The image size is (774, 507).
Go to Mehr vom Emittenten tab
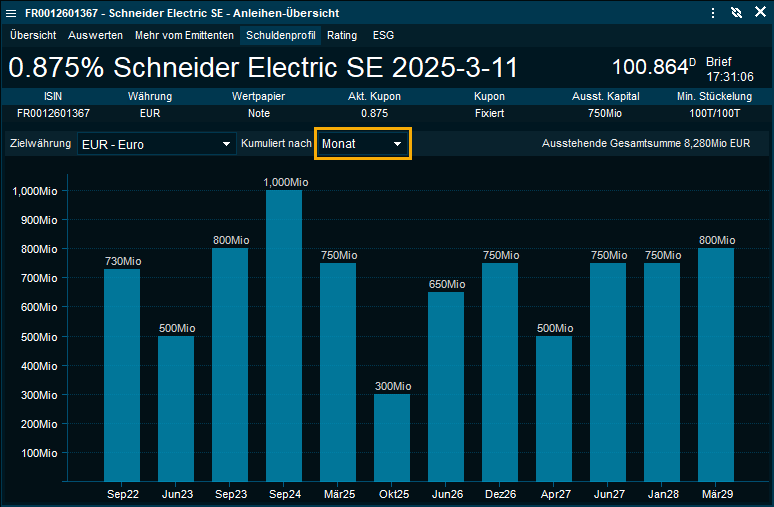tap(185, 35)
